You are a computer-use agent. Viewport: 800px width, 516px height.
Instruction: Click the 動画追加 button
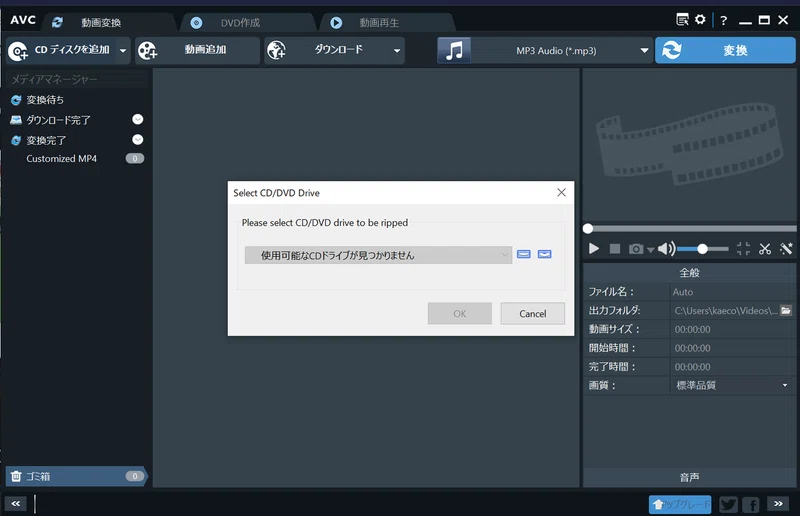pos(197,50)
